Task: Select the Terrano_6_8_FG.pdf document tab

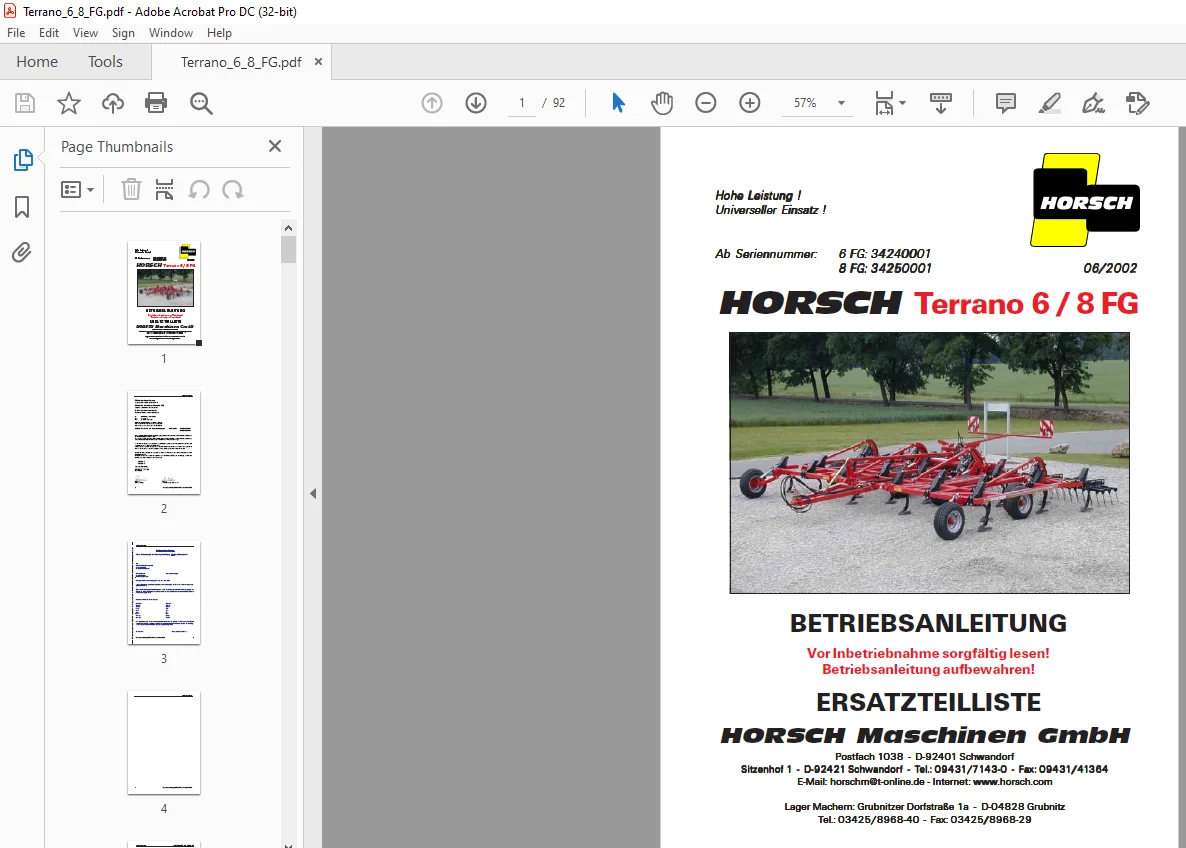Action: click(x=241, y=62)
